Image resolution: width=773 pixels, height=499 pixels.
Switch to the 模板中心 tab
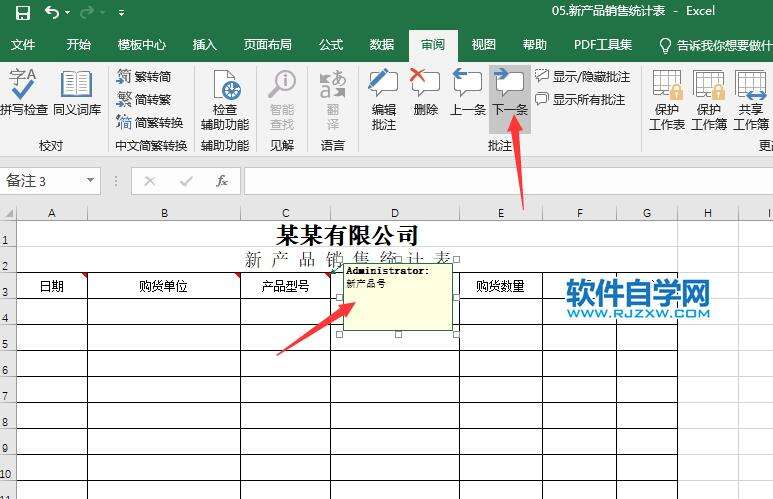tap(141, 45)
